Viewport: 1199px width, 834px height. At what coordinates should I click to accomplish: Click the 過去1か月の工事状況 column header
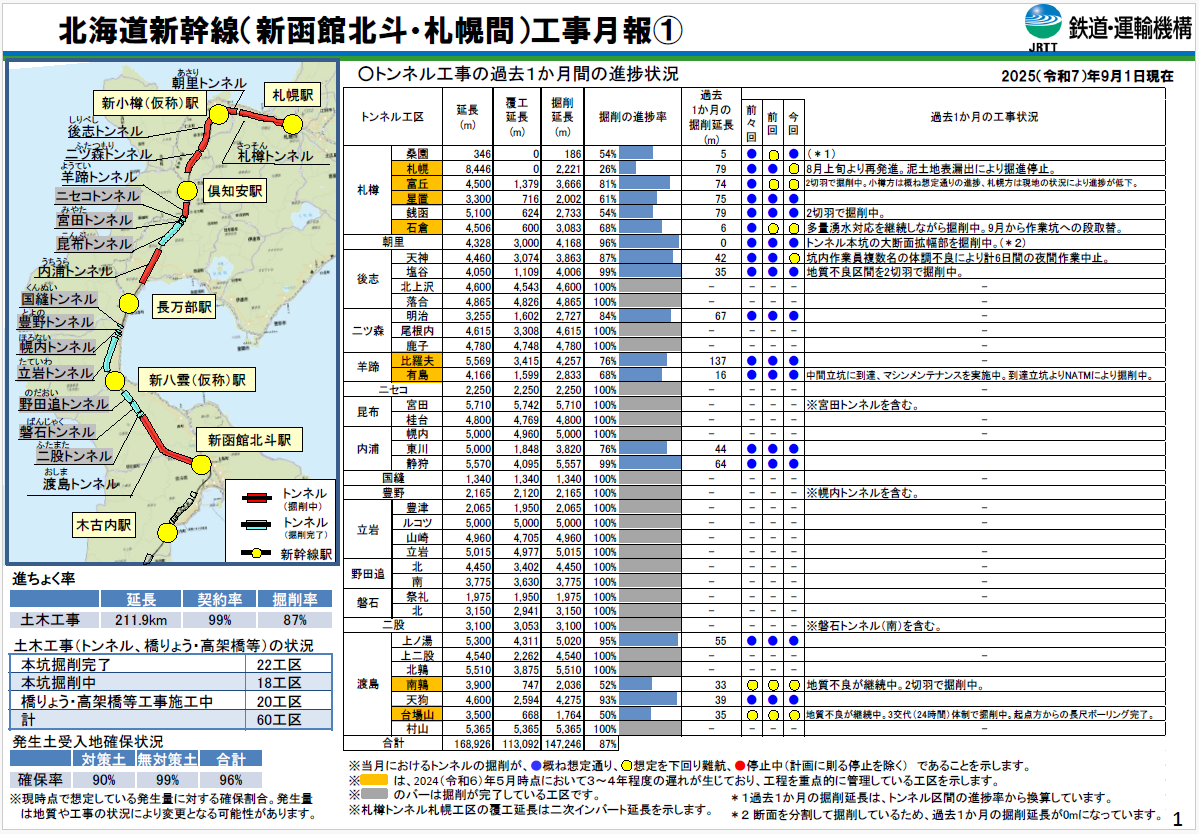(x=984, y=116)
